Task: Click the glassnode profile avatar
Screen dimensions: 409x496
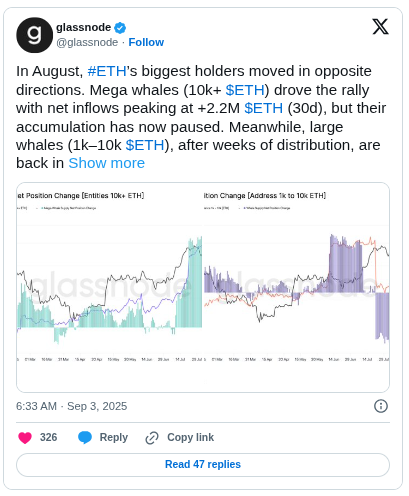Action: (34, 35)
